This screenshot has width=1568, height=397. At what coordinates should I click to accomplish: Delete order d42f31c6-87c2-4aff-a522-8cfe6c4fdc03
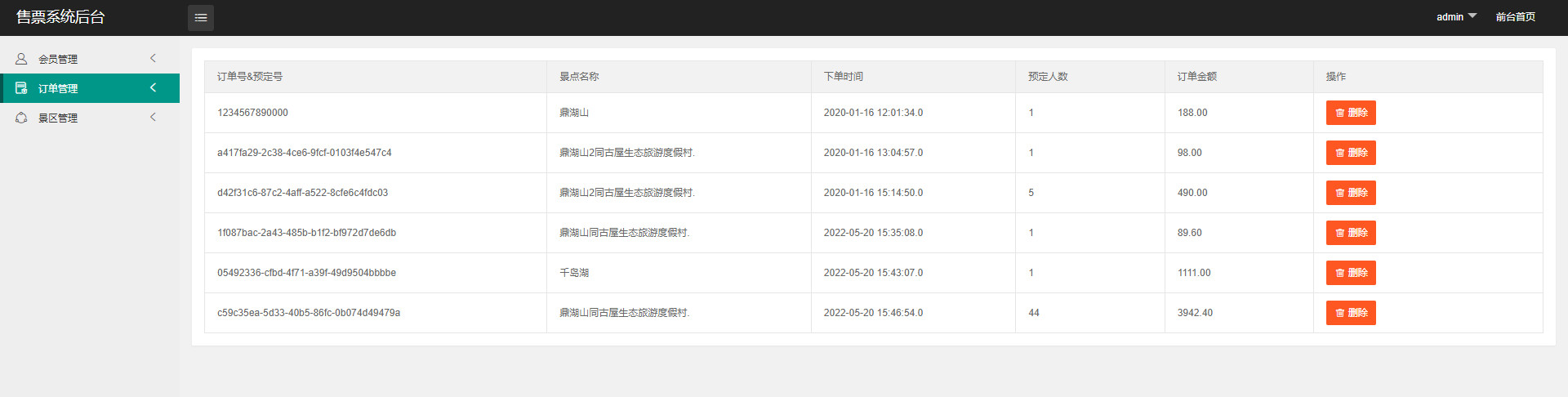1351,193
